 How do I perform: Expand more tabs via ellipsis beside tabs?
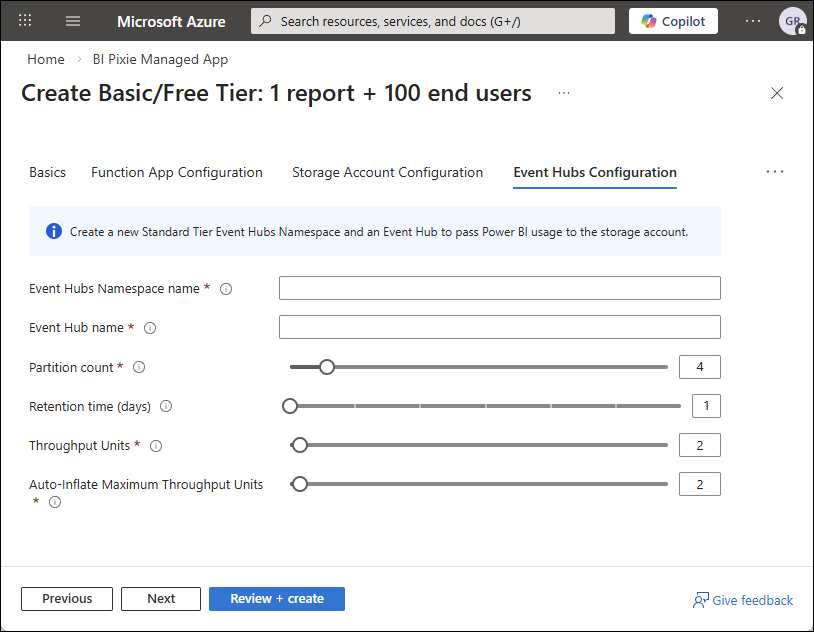tap(775, 172)
